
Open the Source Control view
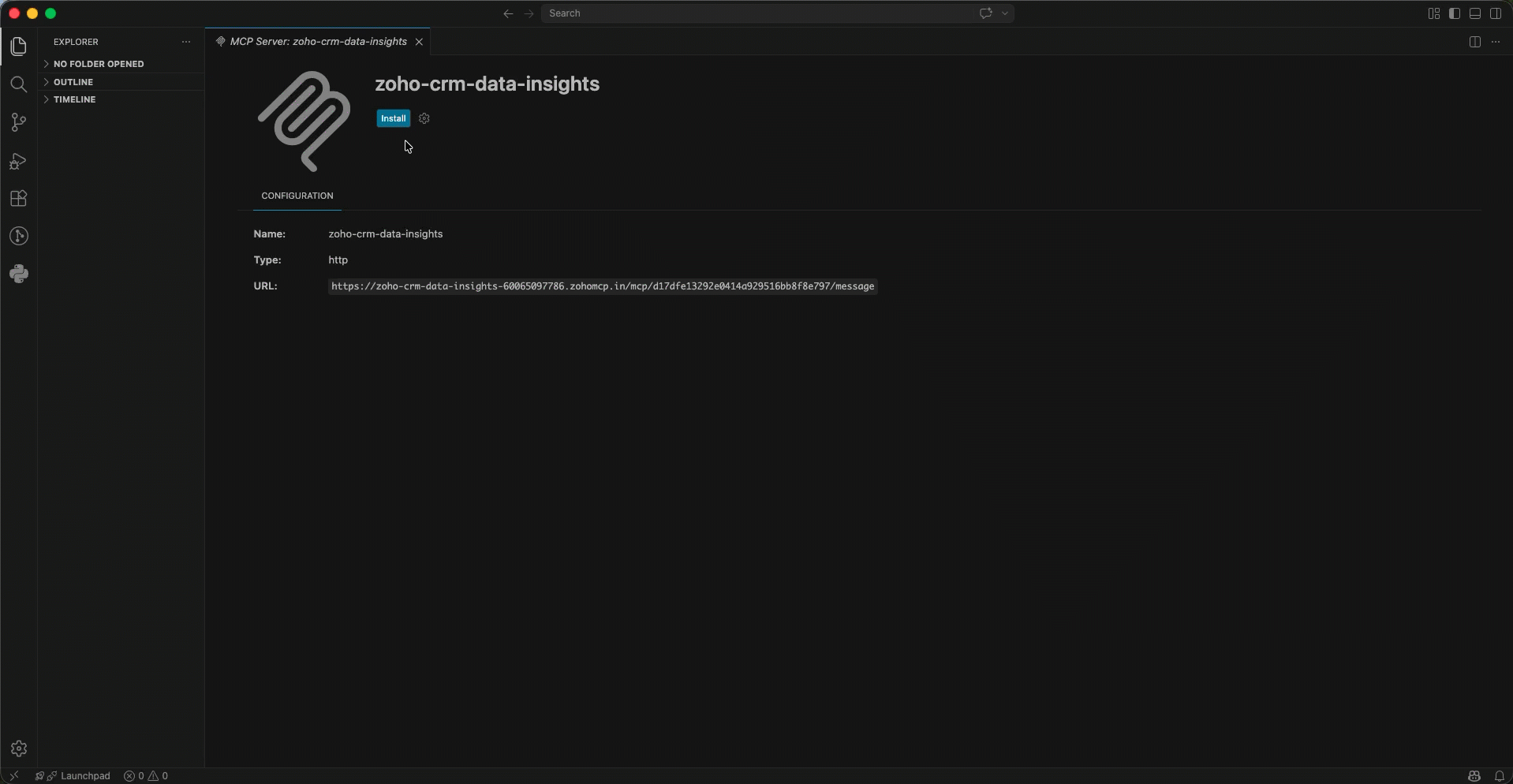[x=19, y=122]
